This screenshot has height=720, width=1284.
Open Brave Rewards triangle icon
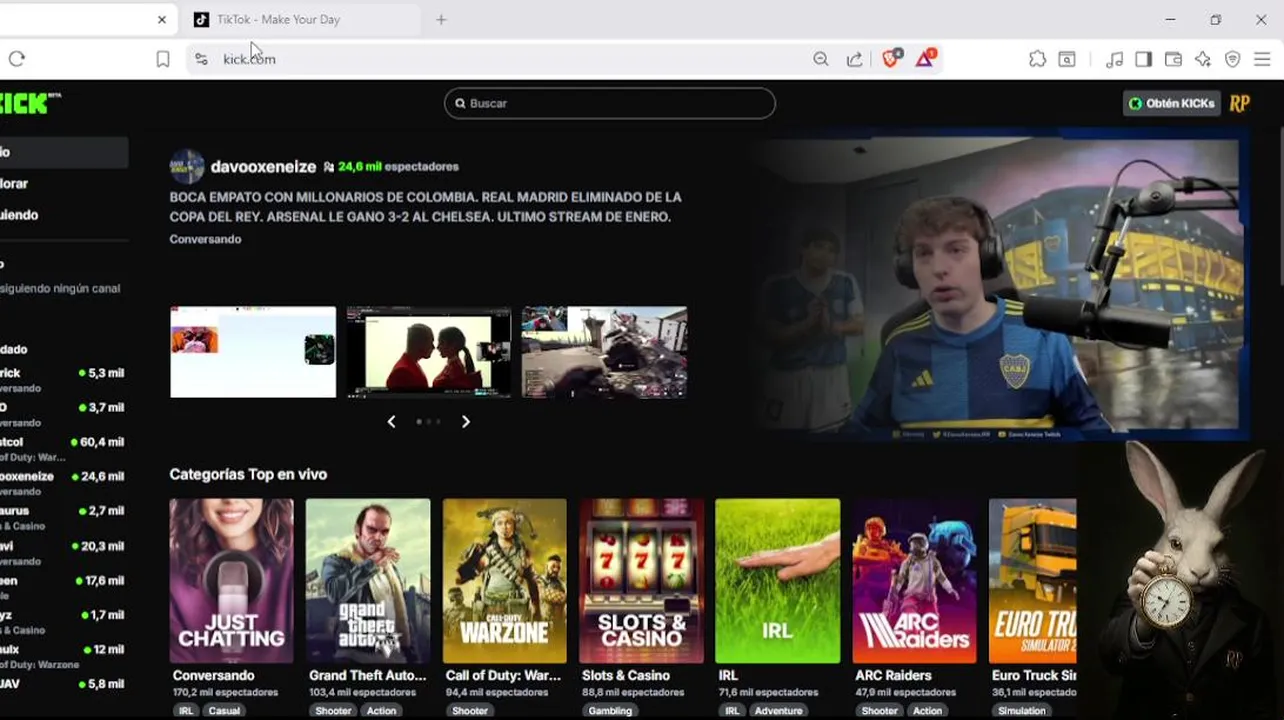point(925,58)
